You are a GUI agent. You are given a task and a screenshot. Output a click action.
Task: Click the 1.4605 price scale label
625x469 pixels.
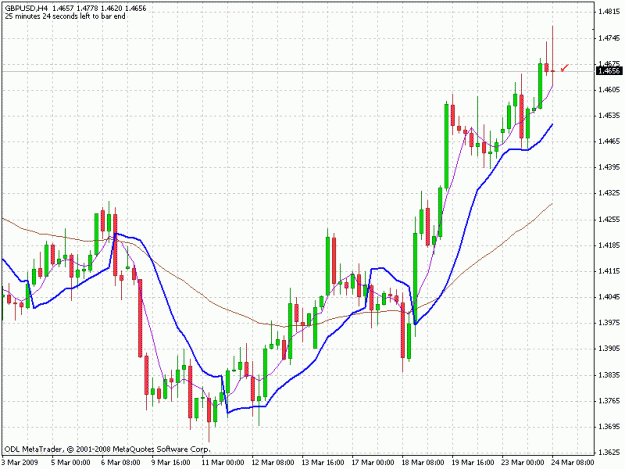609,90
